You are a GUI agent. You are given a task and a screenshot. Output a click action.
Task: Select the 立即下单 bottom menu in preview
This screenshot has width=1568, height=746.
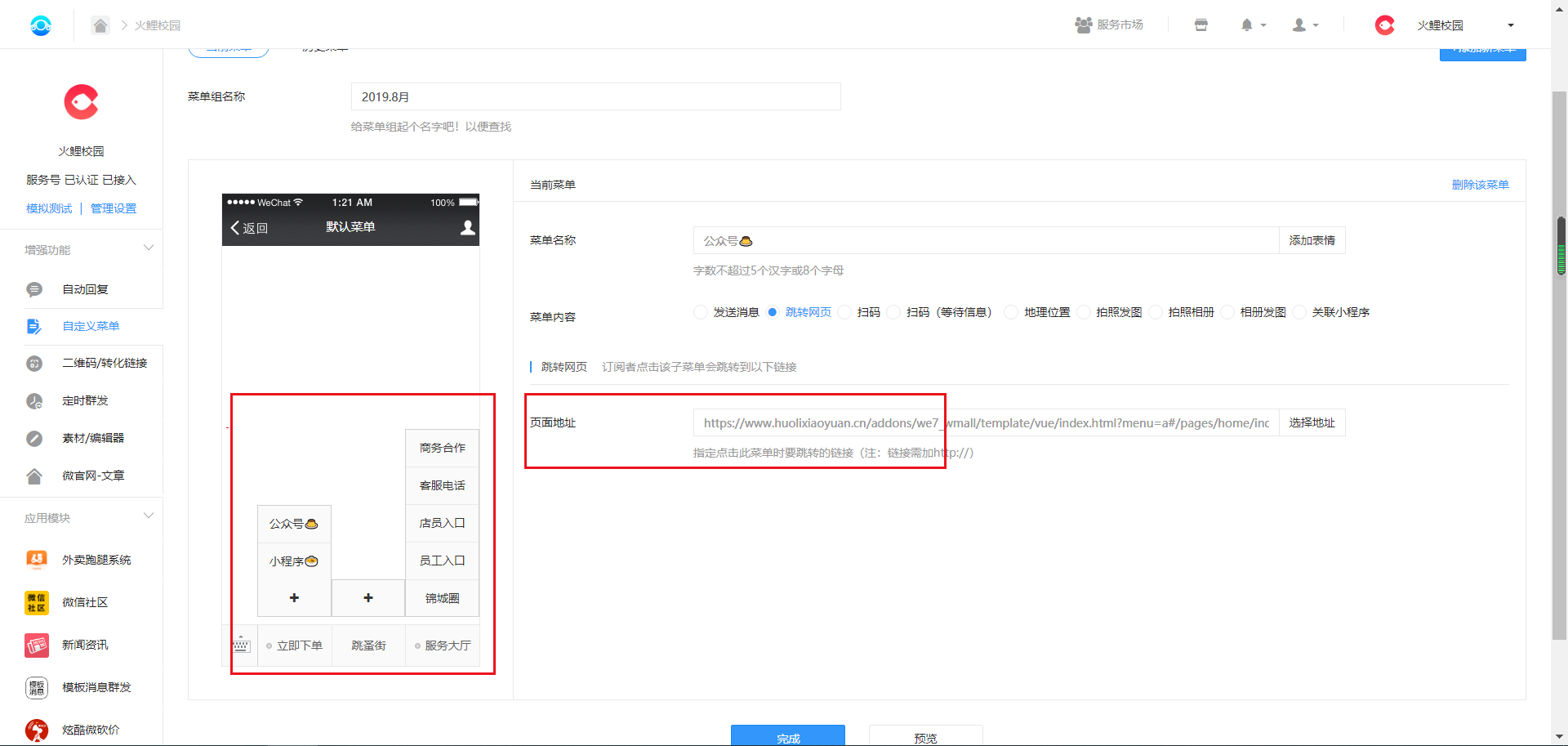tap(295, 645)
